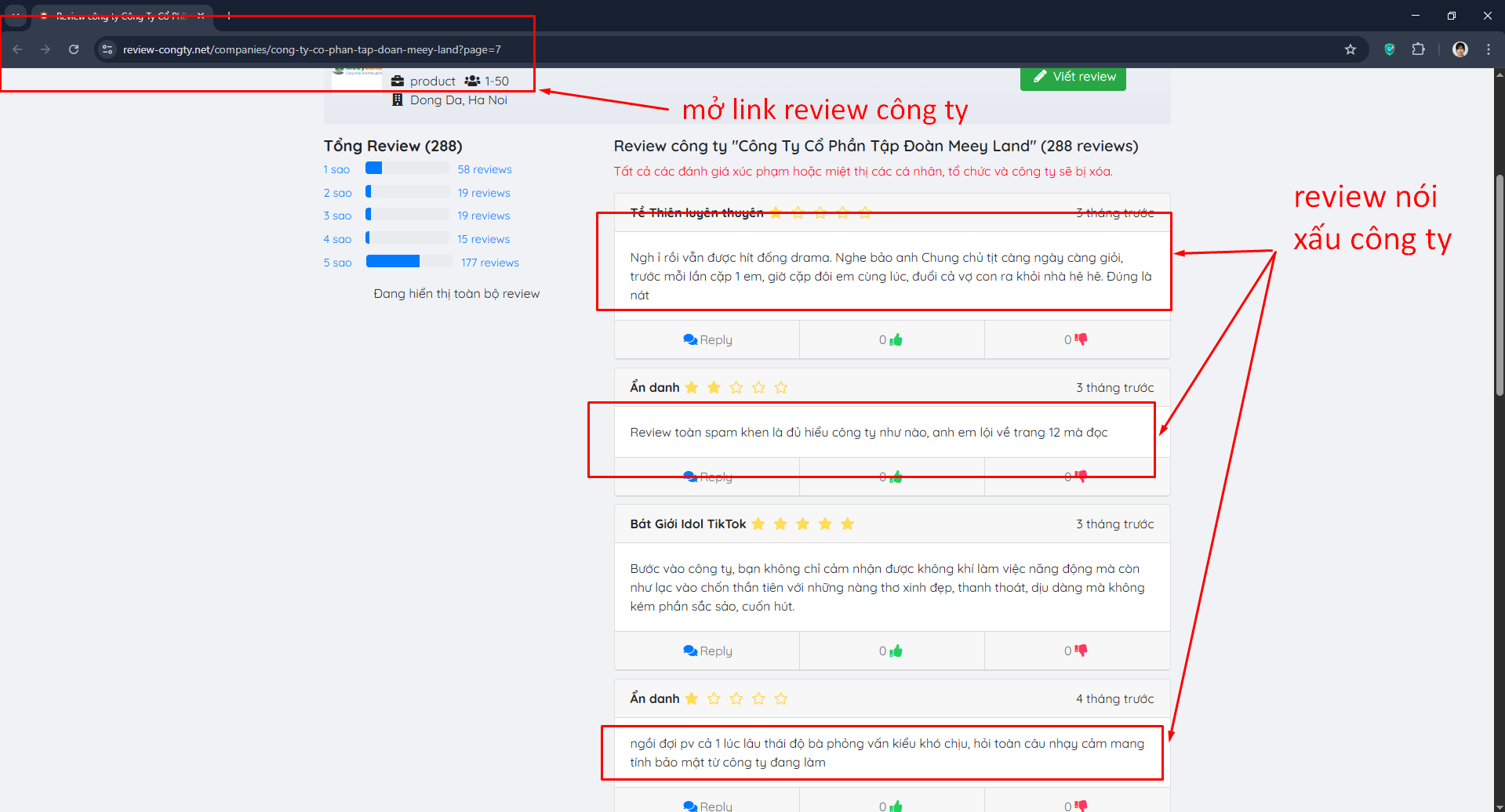
Task: Open a new tab with the plus button
Action: click(229, 16)
